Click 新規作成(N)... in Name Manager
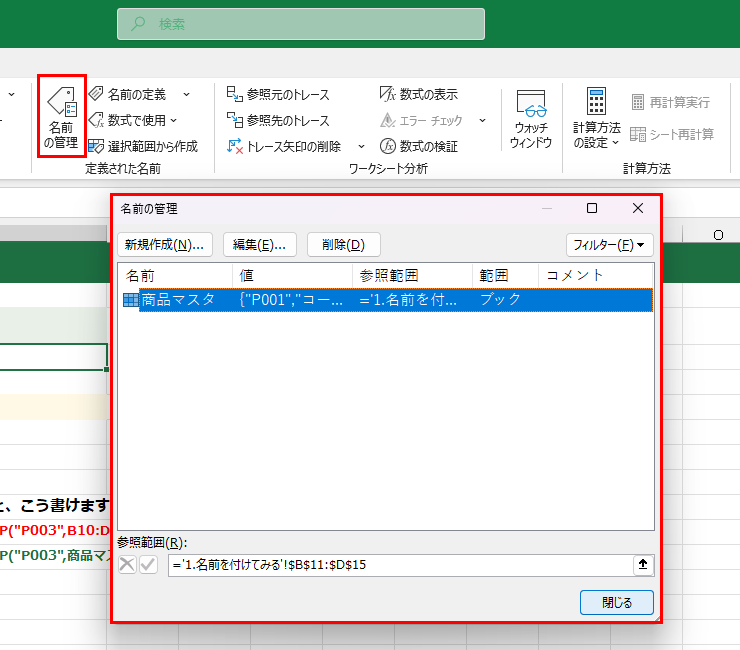This screenshot has width=740, height=650. tap(165, 245)
